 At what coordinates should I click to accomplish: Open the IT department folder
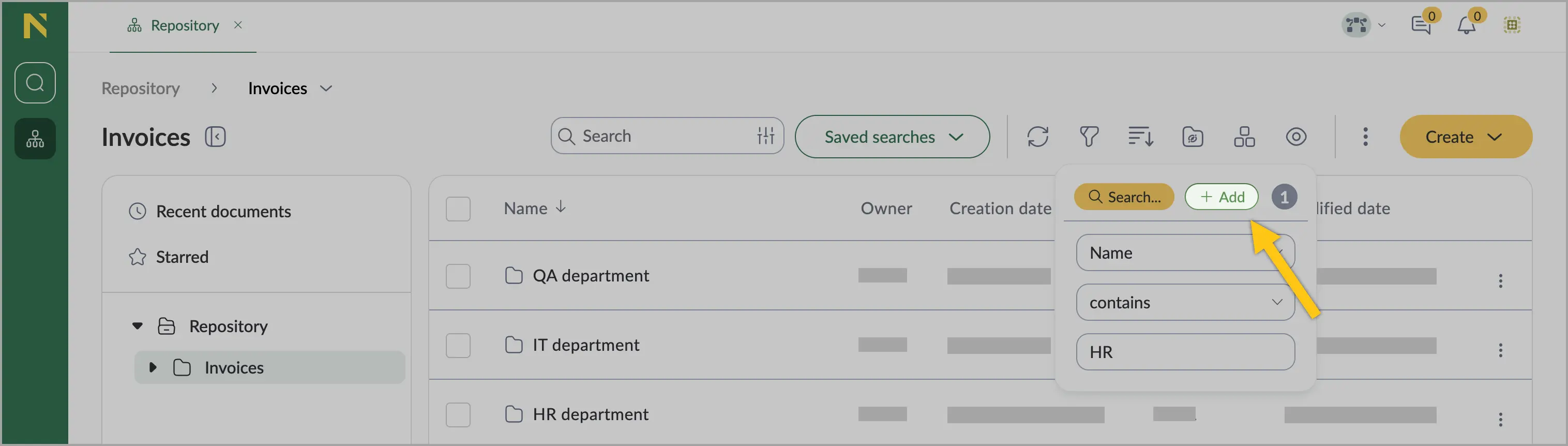[585, 345]
